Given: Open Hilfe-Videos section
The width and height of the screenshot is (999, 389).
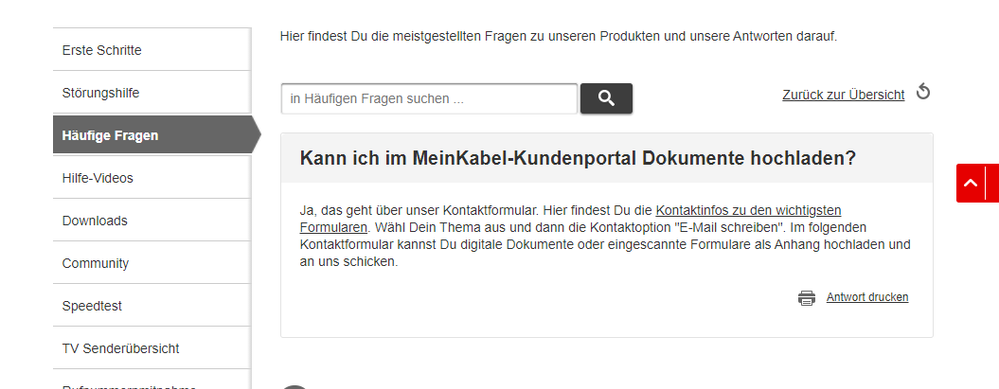Looking at the screenshot, I should (x=152, y=178).
